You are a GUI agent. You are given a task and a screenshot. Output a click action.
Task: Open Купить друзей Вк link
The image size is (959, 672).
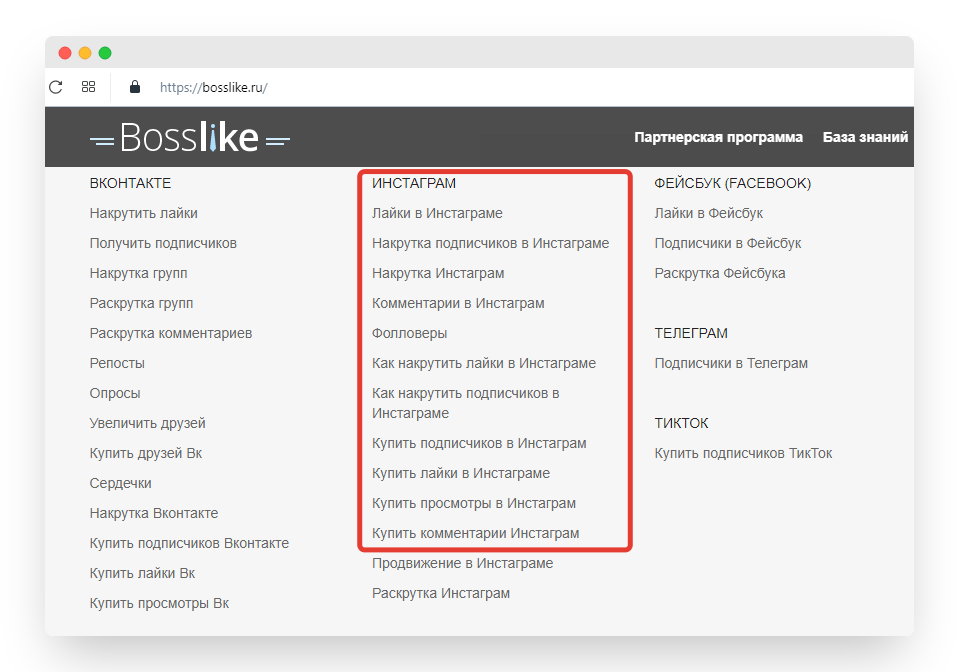(145, 453)
